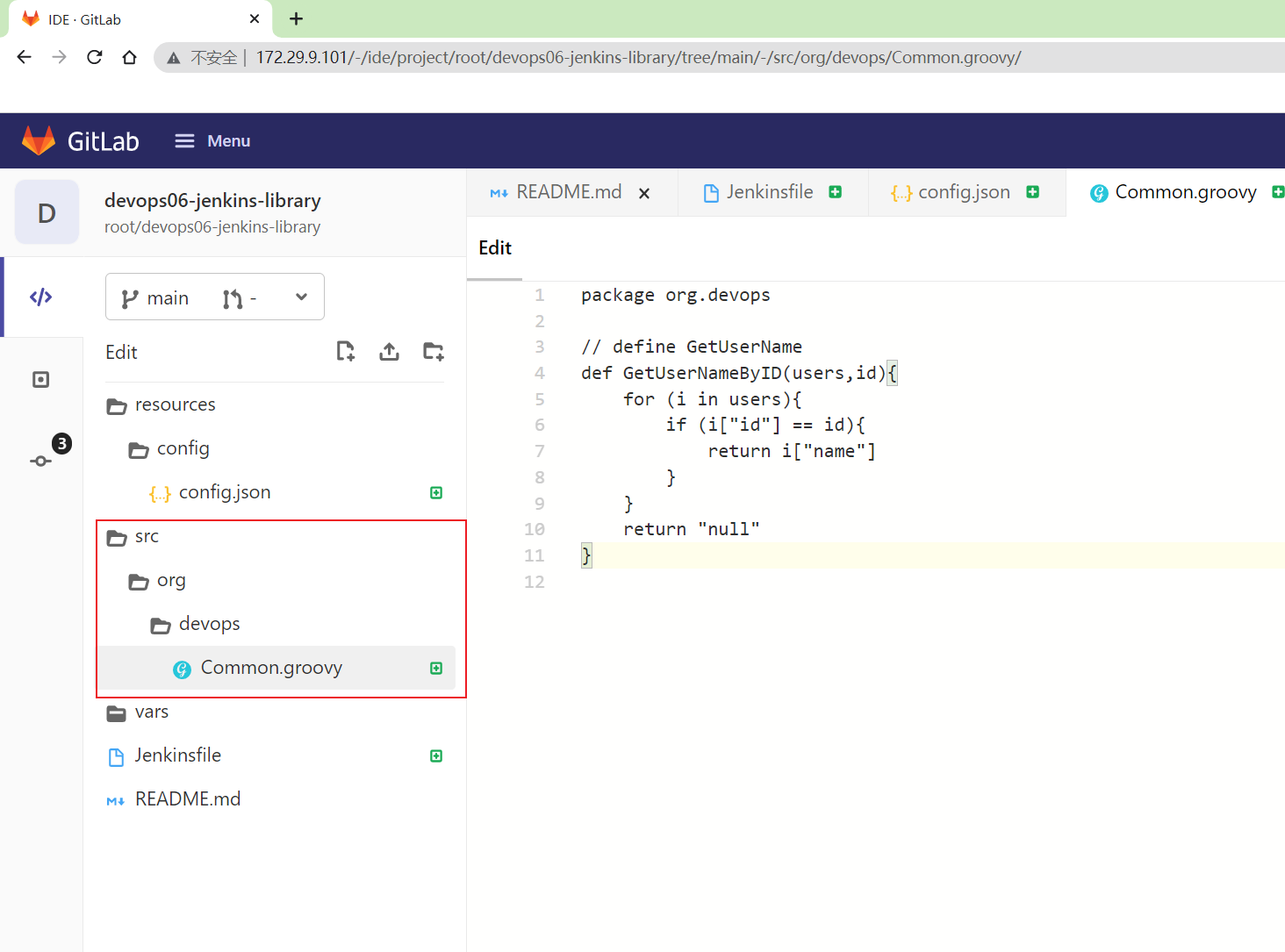The image size is (1285, 952).
Task: Open the Review activity icon in sidebar
Action: (x=41, y=379)
